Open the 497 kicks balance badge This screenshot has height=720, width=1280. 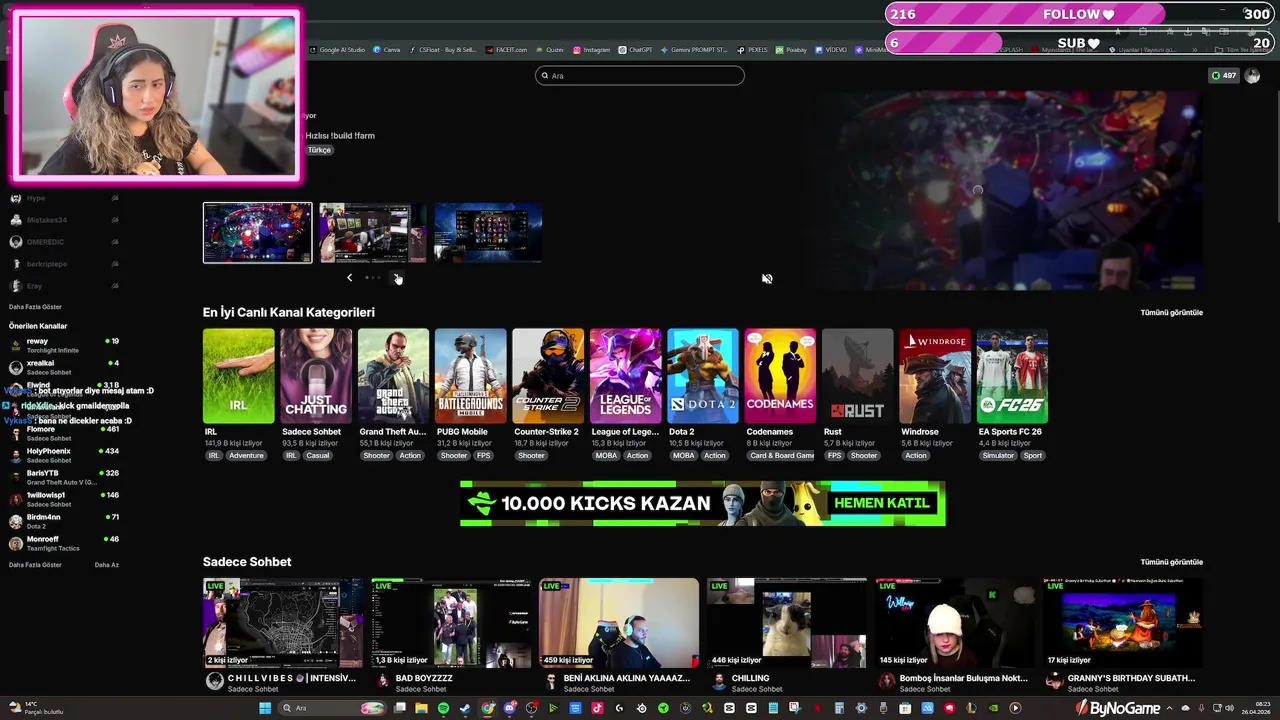pyautogui.click(x=1224, y=76)
